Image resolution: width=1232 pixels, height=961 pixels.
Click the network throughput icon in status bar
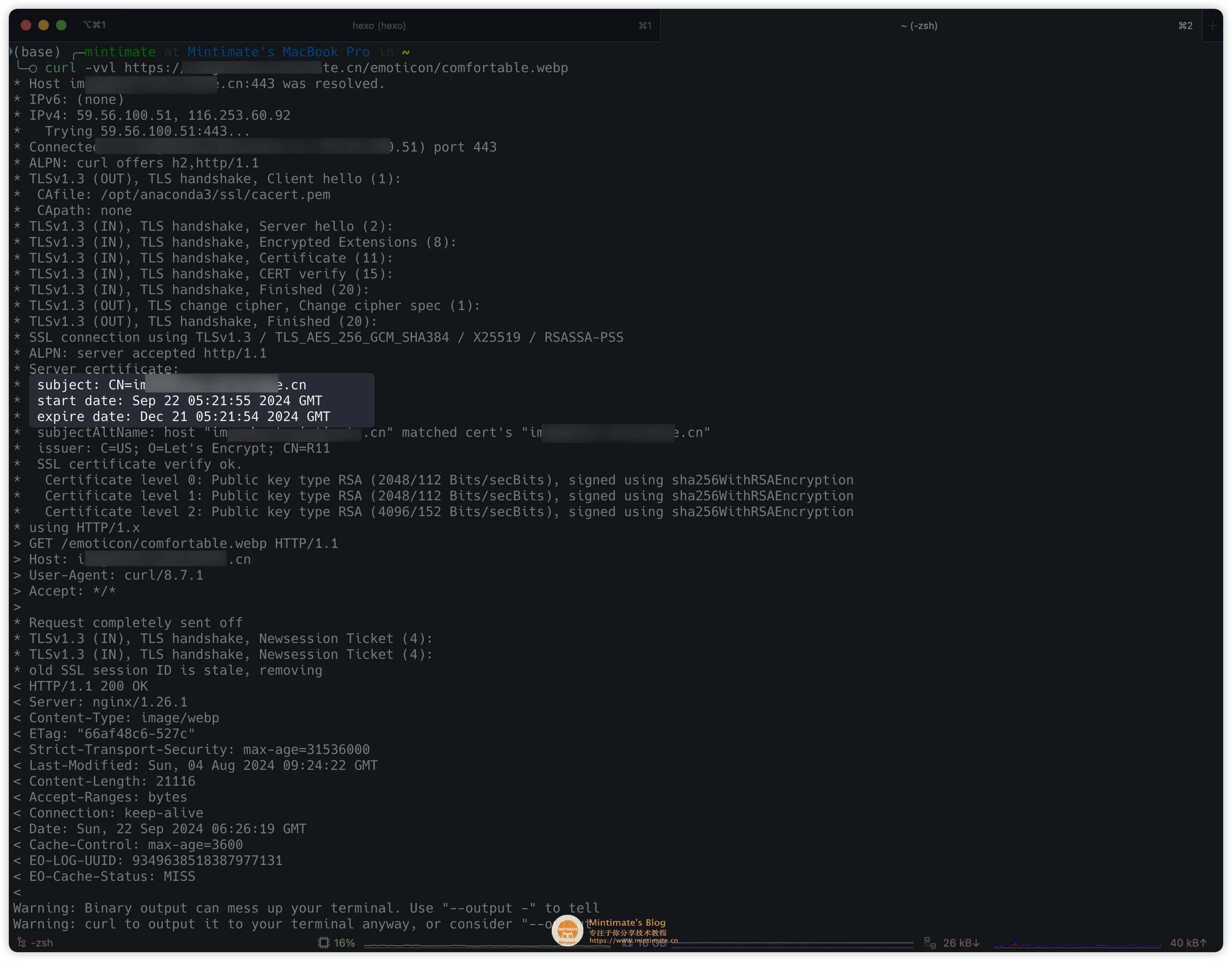[x=930, y=943]
